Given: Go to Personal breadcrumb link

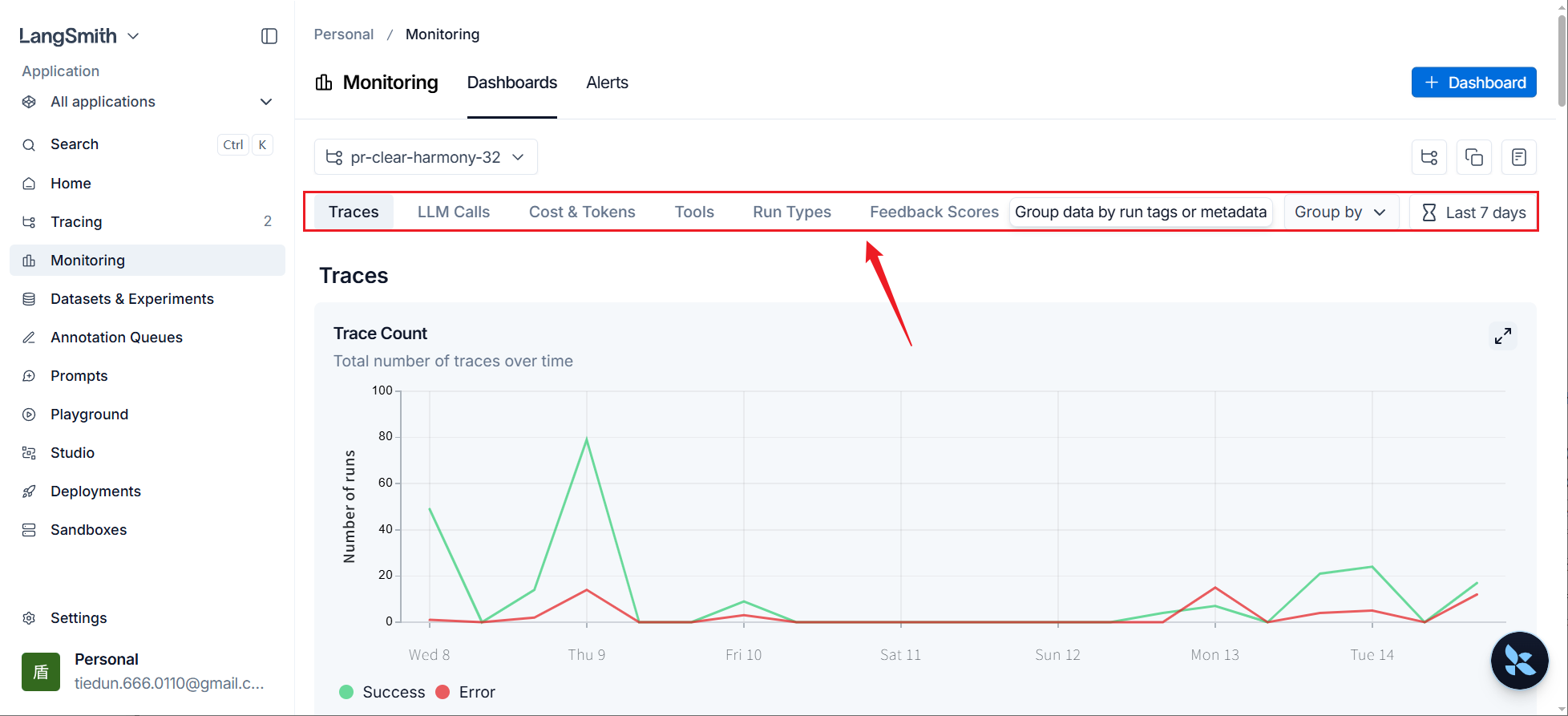Looking at the screenshot, I should point(344,34).
